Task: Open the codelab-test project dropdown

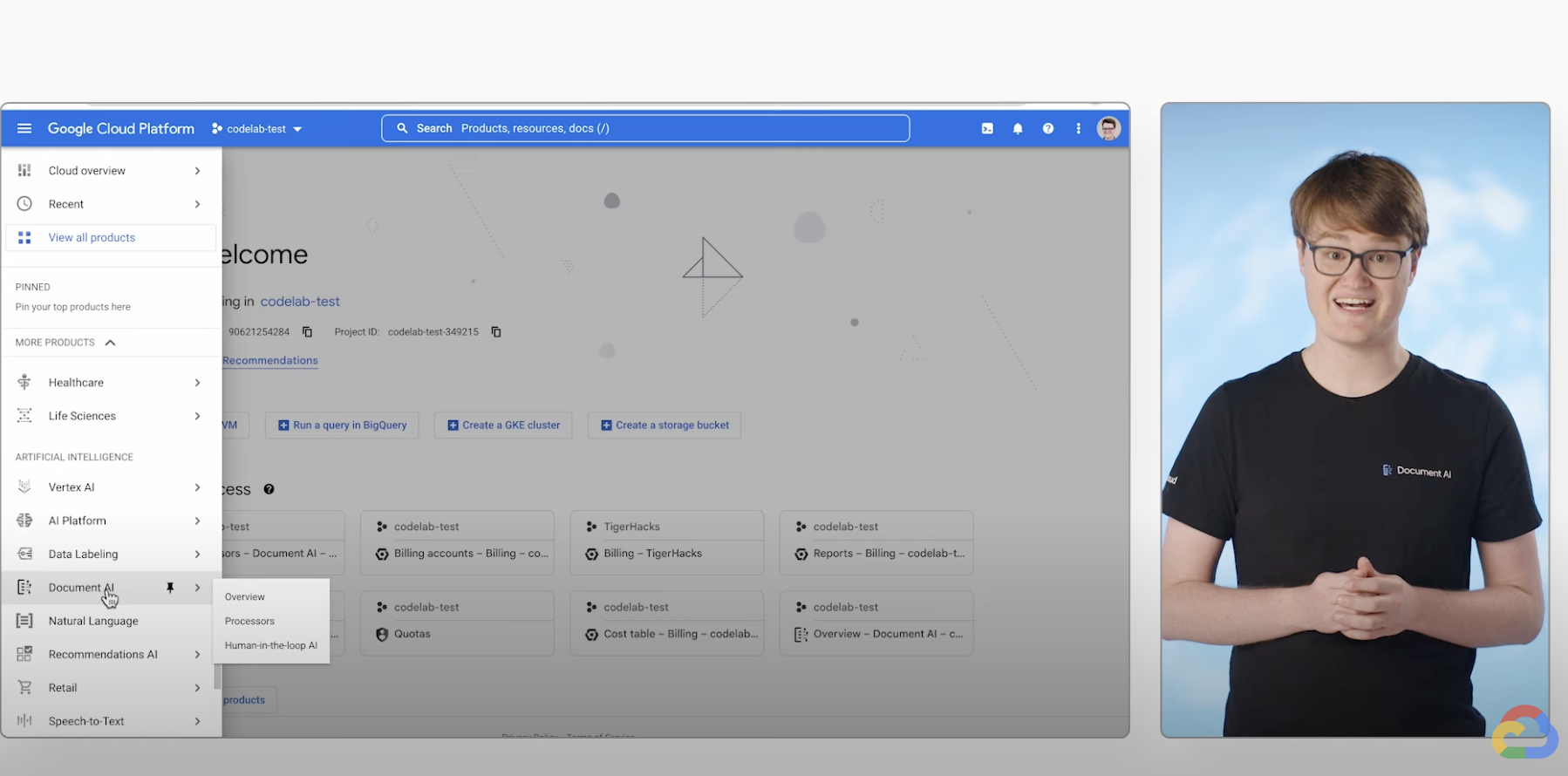Action: coord(256,128)
